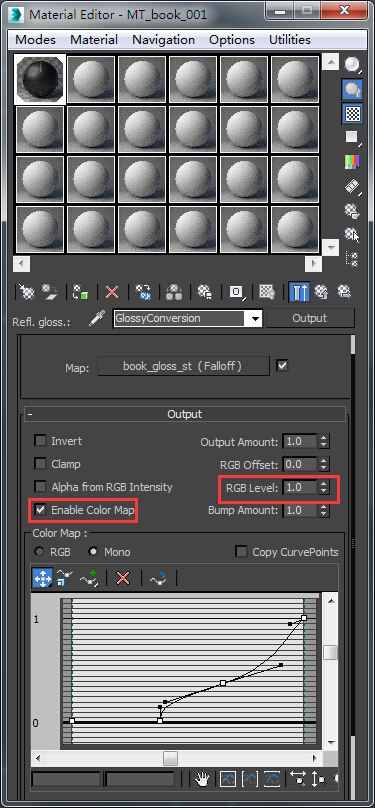Click the Go to Parent icon

(x=321, y=292)
